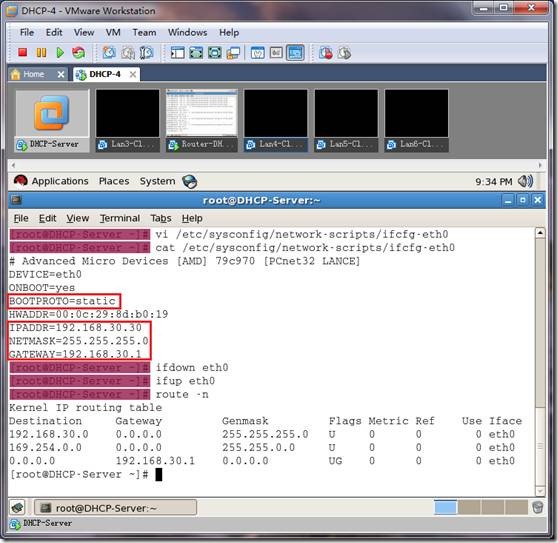
Task: Open the terminal Tabs menu
Action: point(161,218)
